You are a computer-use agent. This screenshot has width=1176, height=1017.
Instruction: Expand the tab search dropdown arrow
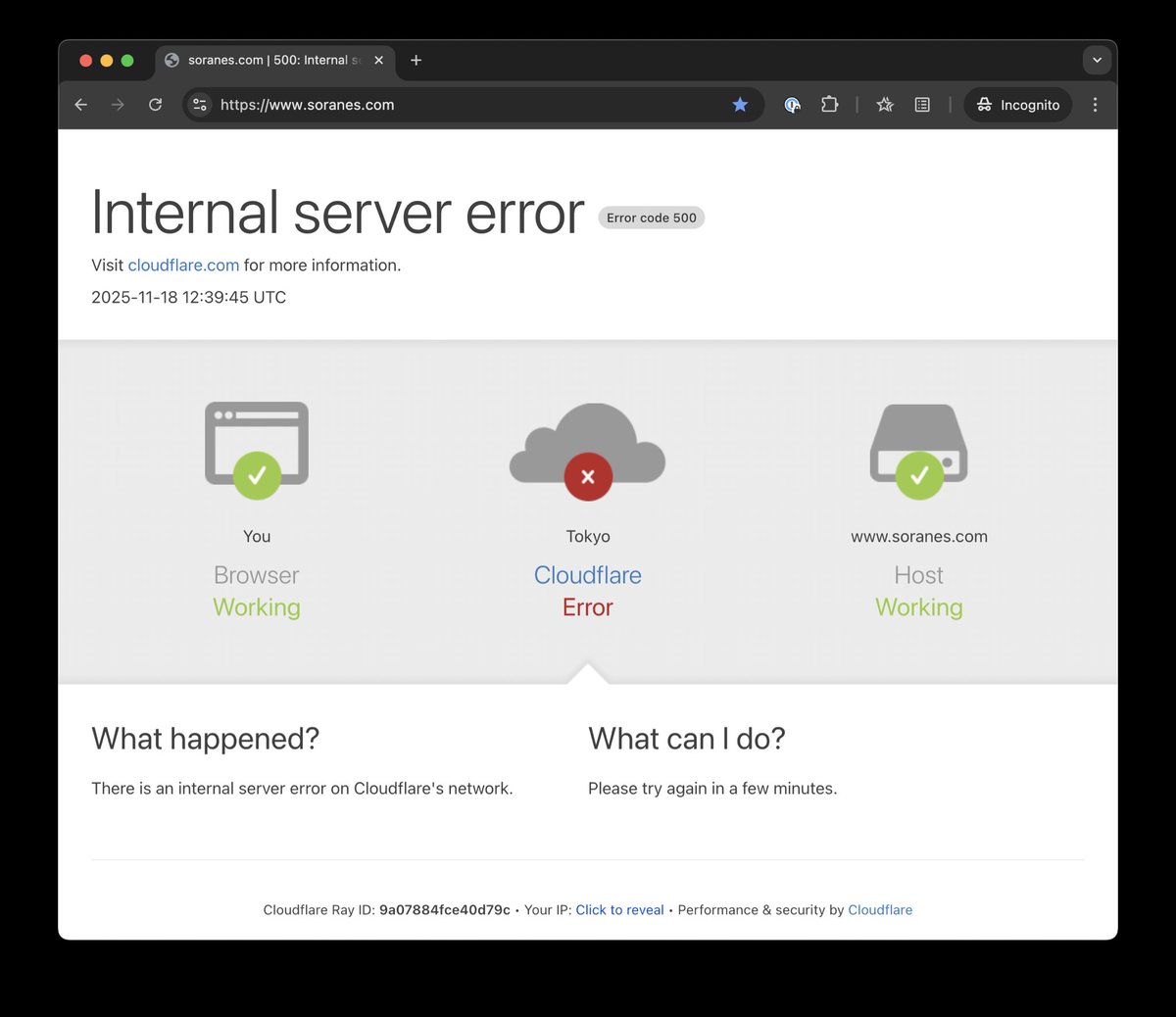[1097, 61]
